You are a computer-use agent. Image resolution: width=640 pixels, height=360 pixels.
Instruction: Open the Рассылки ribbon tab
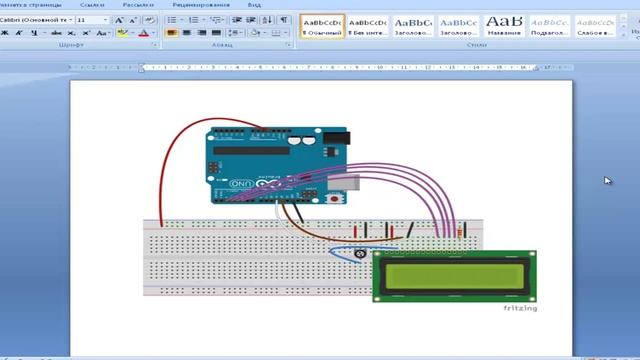[x=138, y=5]
